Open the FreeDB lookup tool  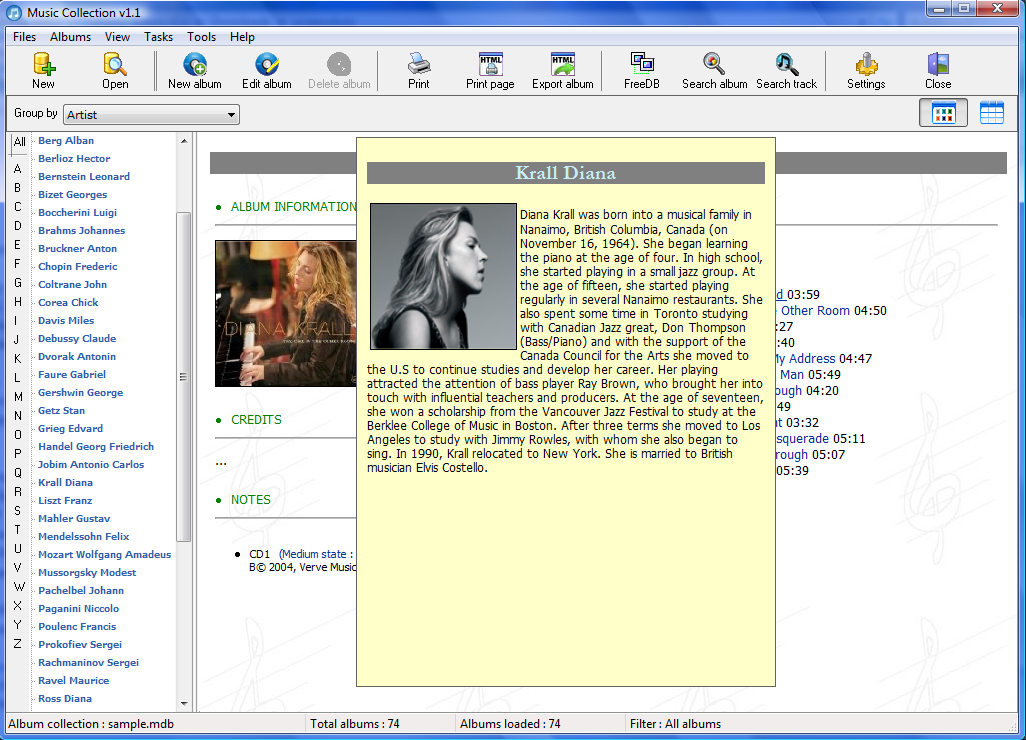point(641,71)
